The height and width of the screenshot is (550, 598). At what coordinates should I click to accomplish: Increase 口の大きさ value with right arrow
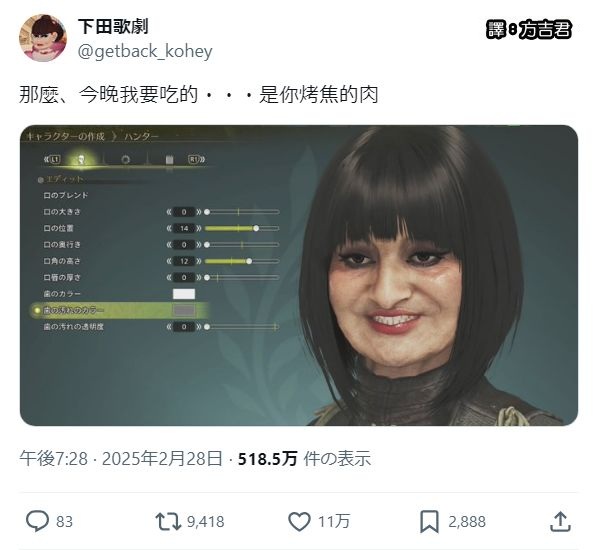tap(199, 212)
